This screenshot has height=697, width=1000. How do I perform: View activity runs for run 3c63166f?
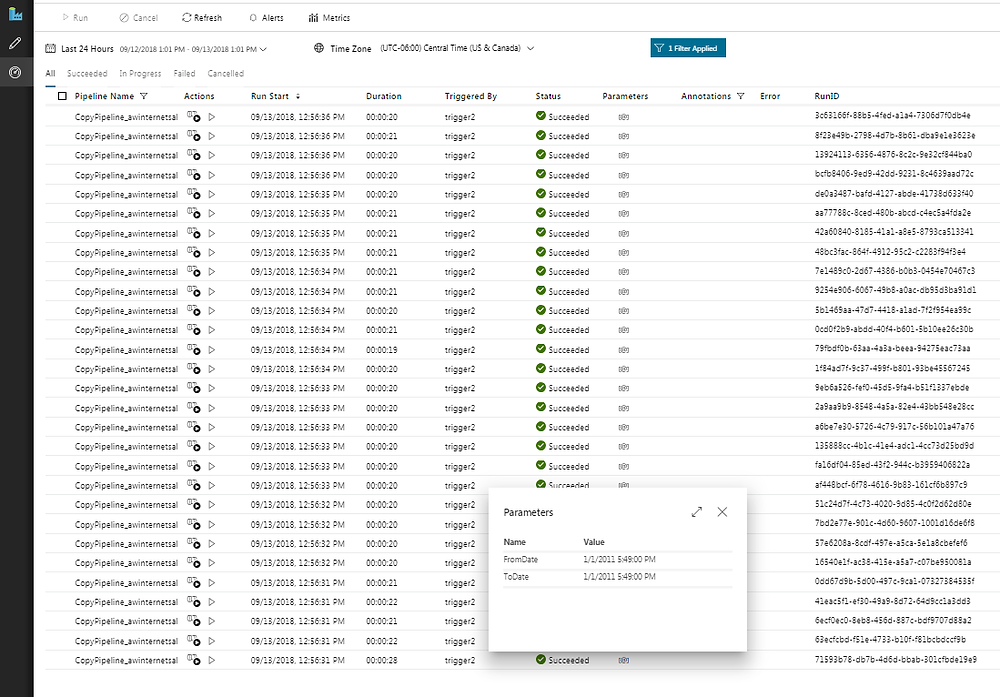pos(193,117)
